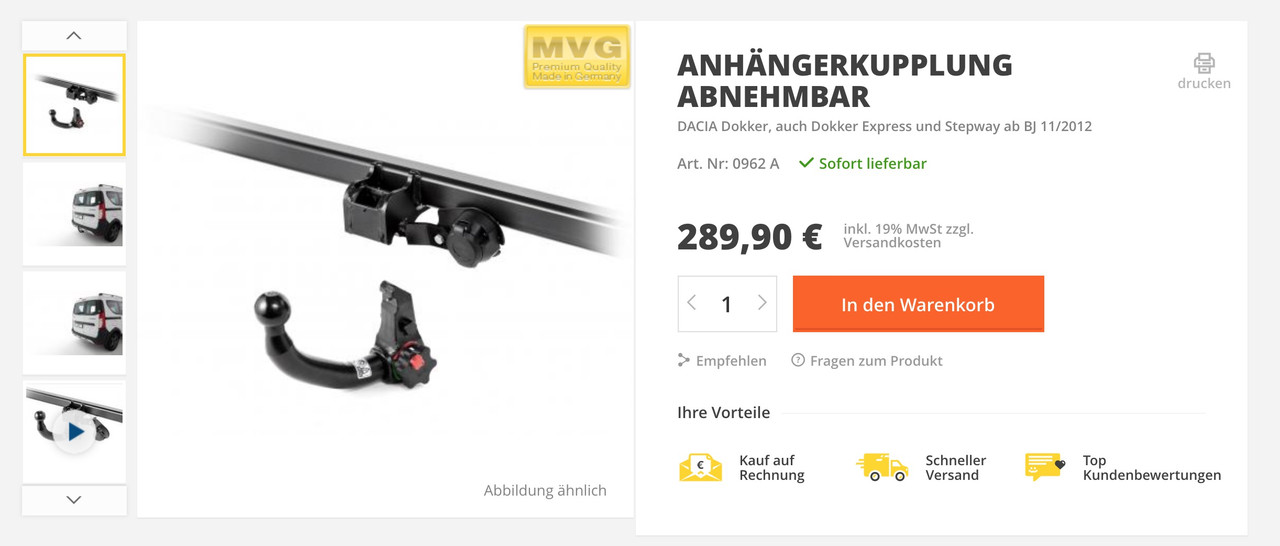Increase quantity with right arrow
This screenshot has width=1280, height=546.
click(762, 303)
